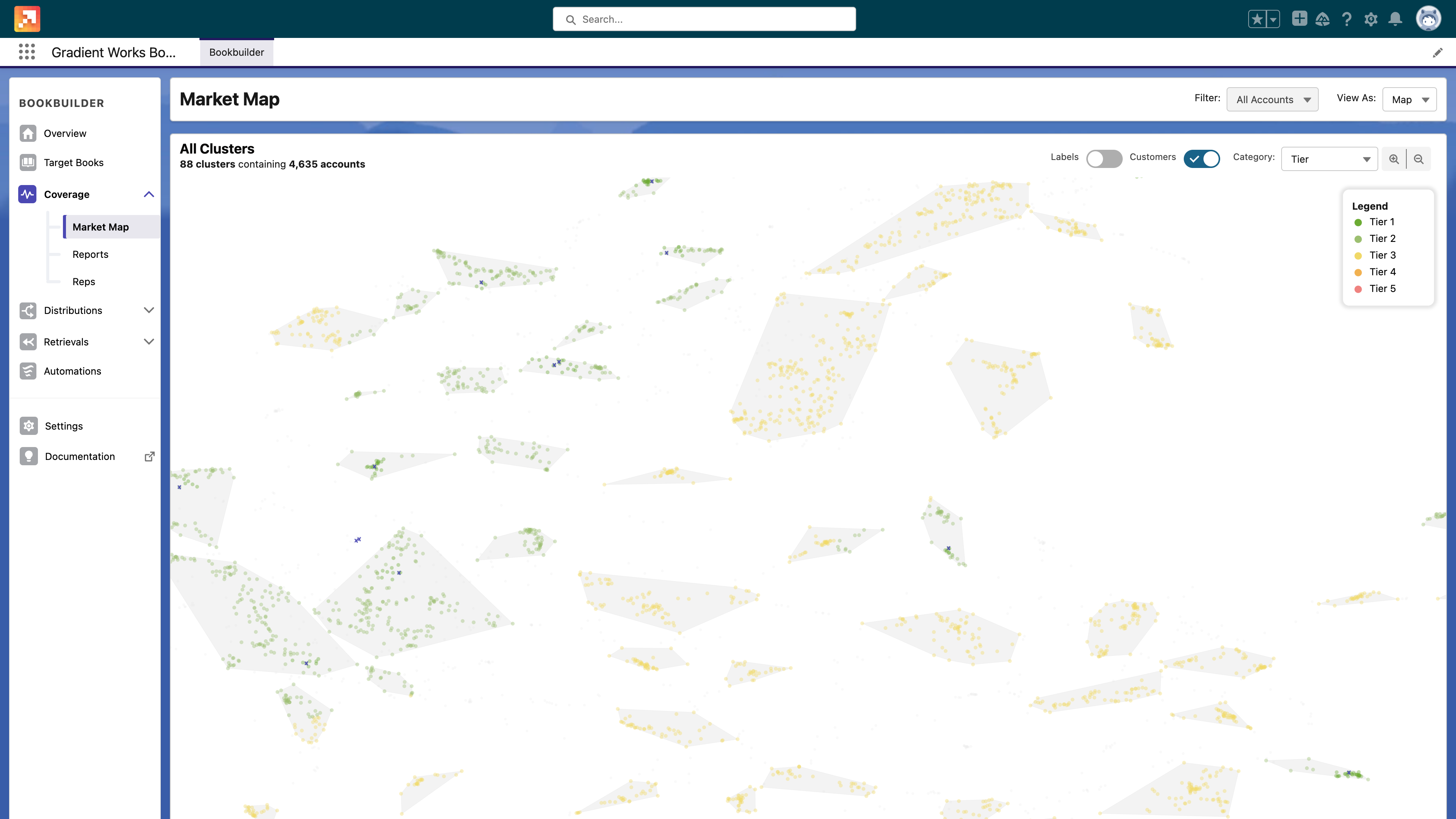Open the Reps menu item
This screenshot has height=819, width=1456.
tap(84, 281)
